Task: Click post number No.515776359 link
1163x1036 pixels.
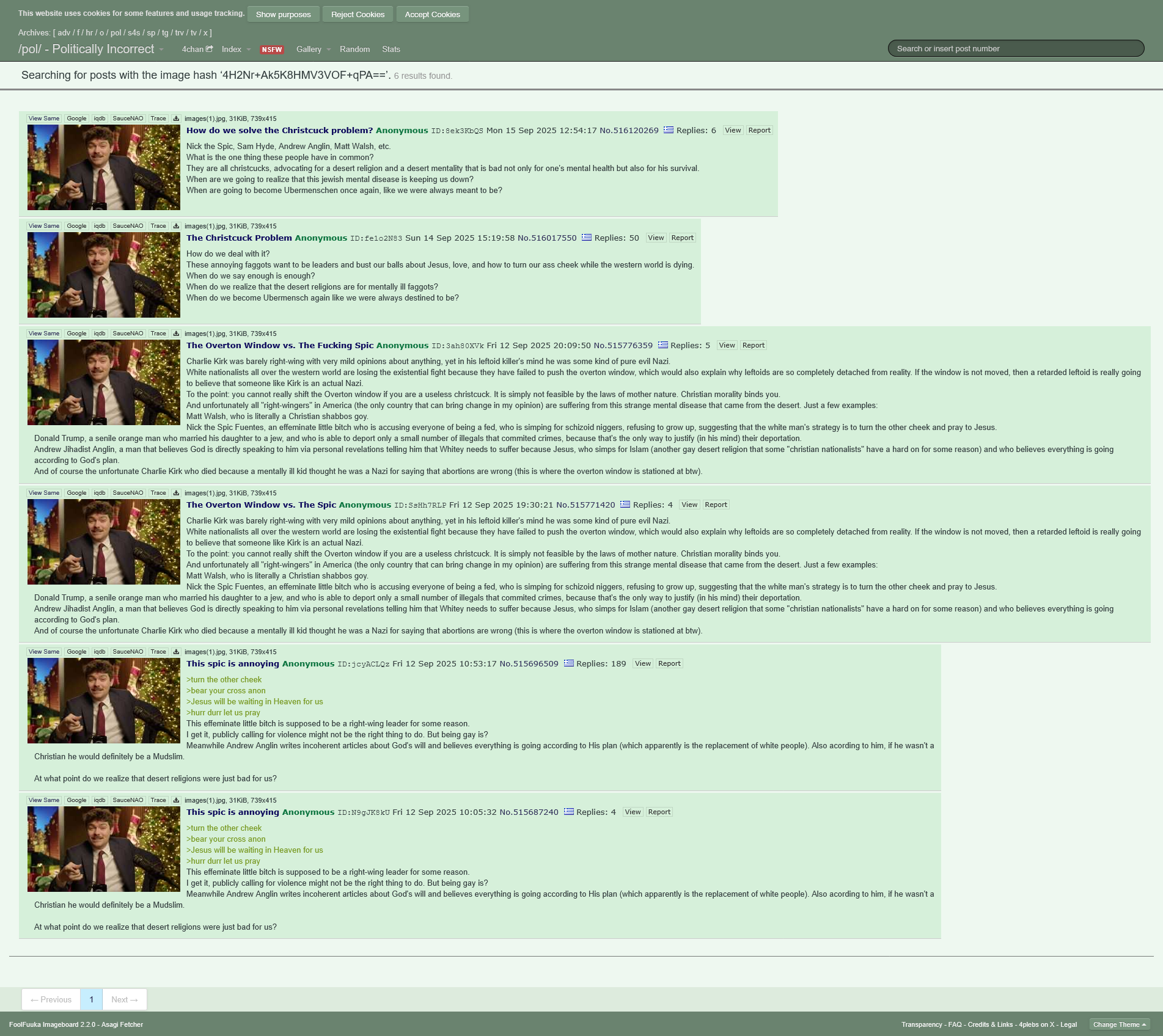Action: (623, 345)
